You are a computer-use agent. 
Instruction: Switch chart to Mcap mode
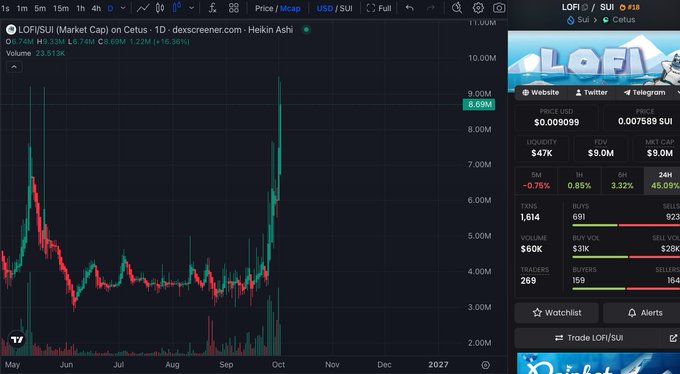click(x=290, y=8)
